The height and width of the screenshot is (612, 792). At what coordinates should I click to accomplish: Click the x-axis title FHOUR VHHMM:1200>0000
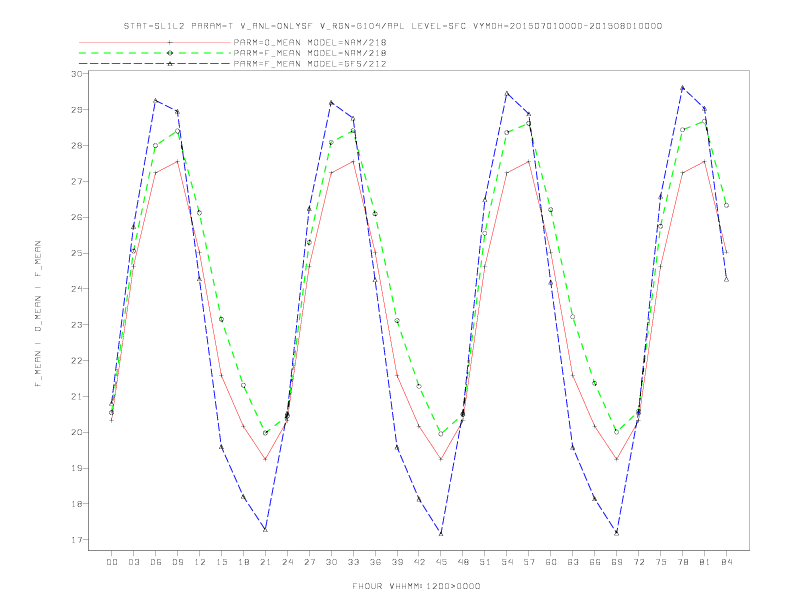click(416, 586)
